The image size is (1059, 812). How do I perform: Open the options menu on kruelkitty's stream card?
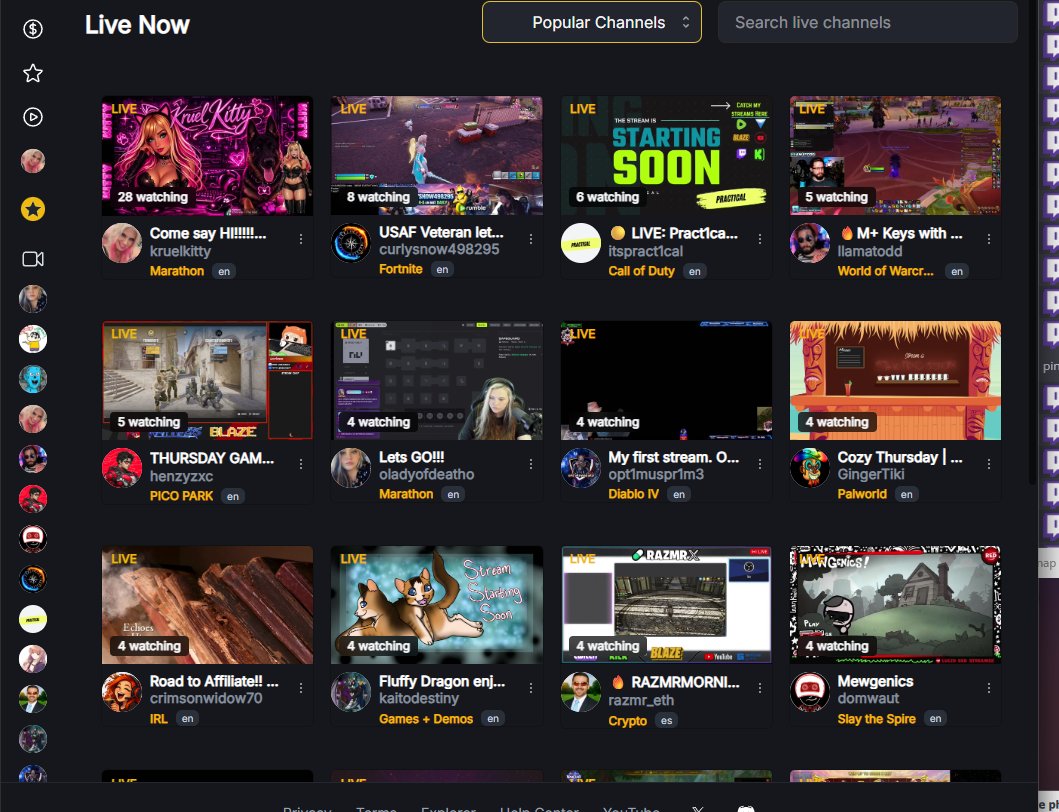(301, 239)
